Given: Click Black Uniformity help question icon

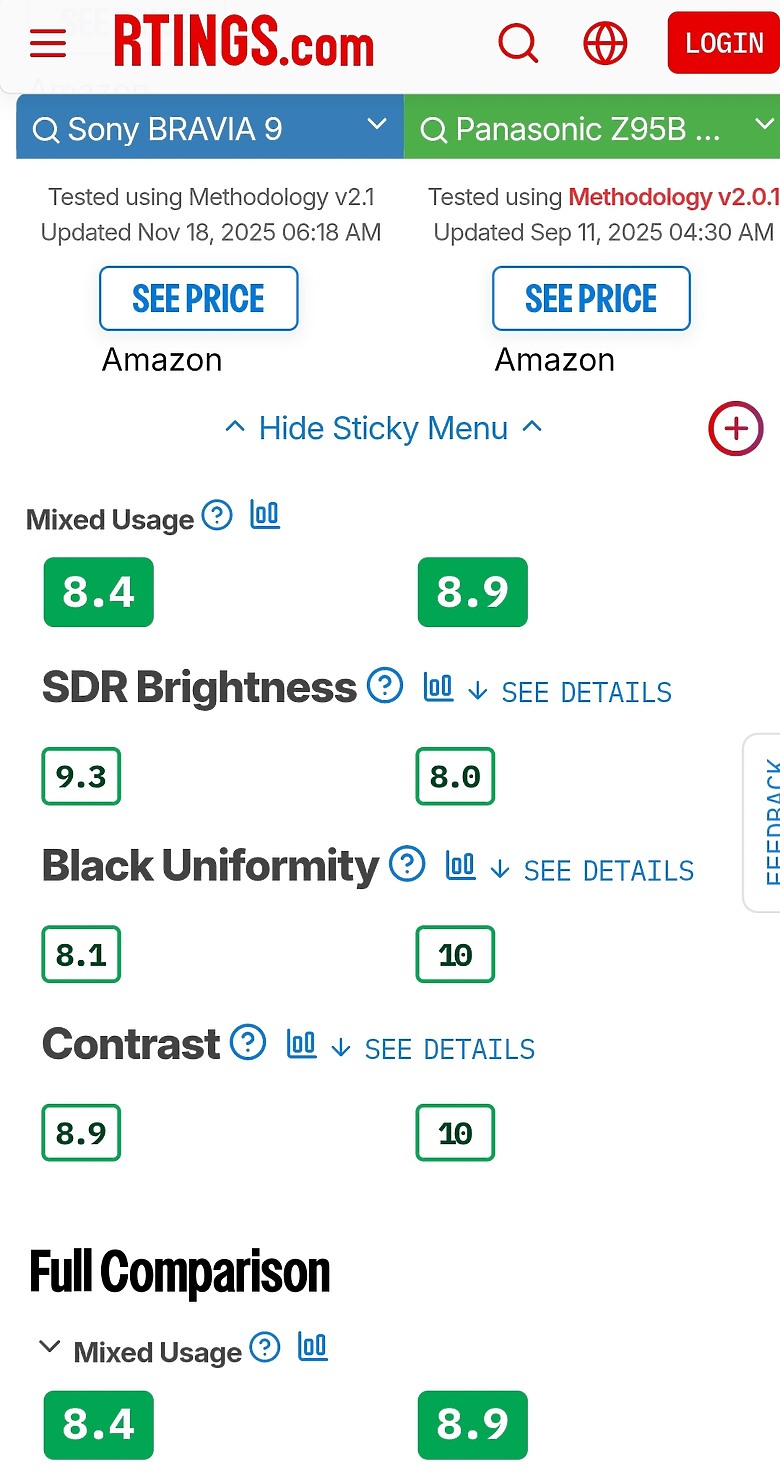Looking at the screenshot, I should tap(407, 864).
